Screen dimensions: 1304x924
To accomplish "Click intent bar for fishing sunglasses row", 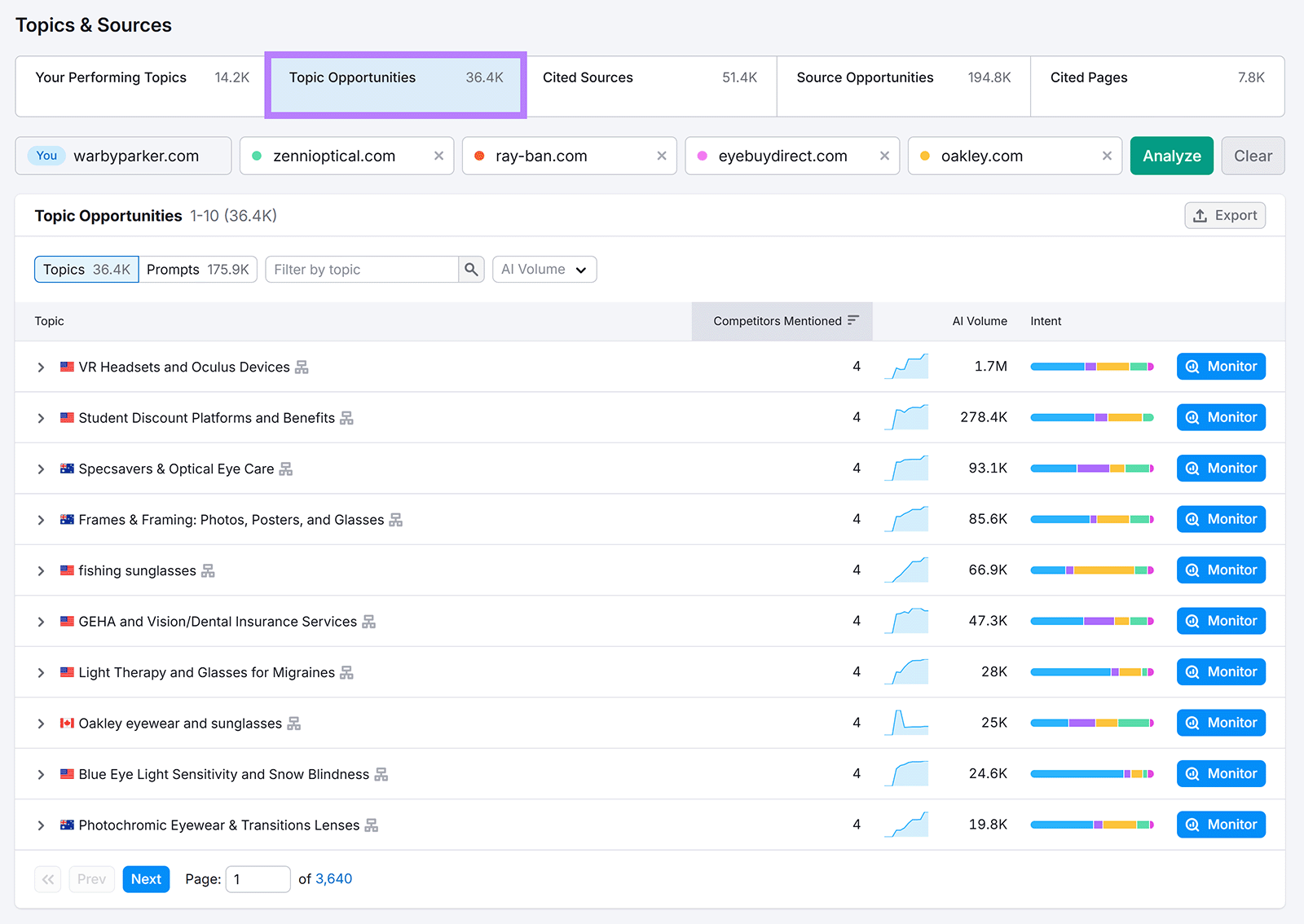I will click(1092, 570).
